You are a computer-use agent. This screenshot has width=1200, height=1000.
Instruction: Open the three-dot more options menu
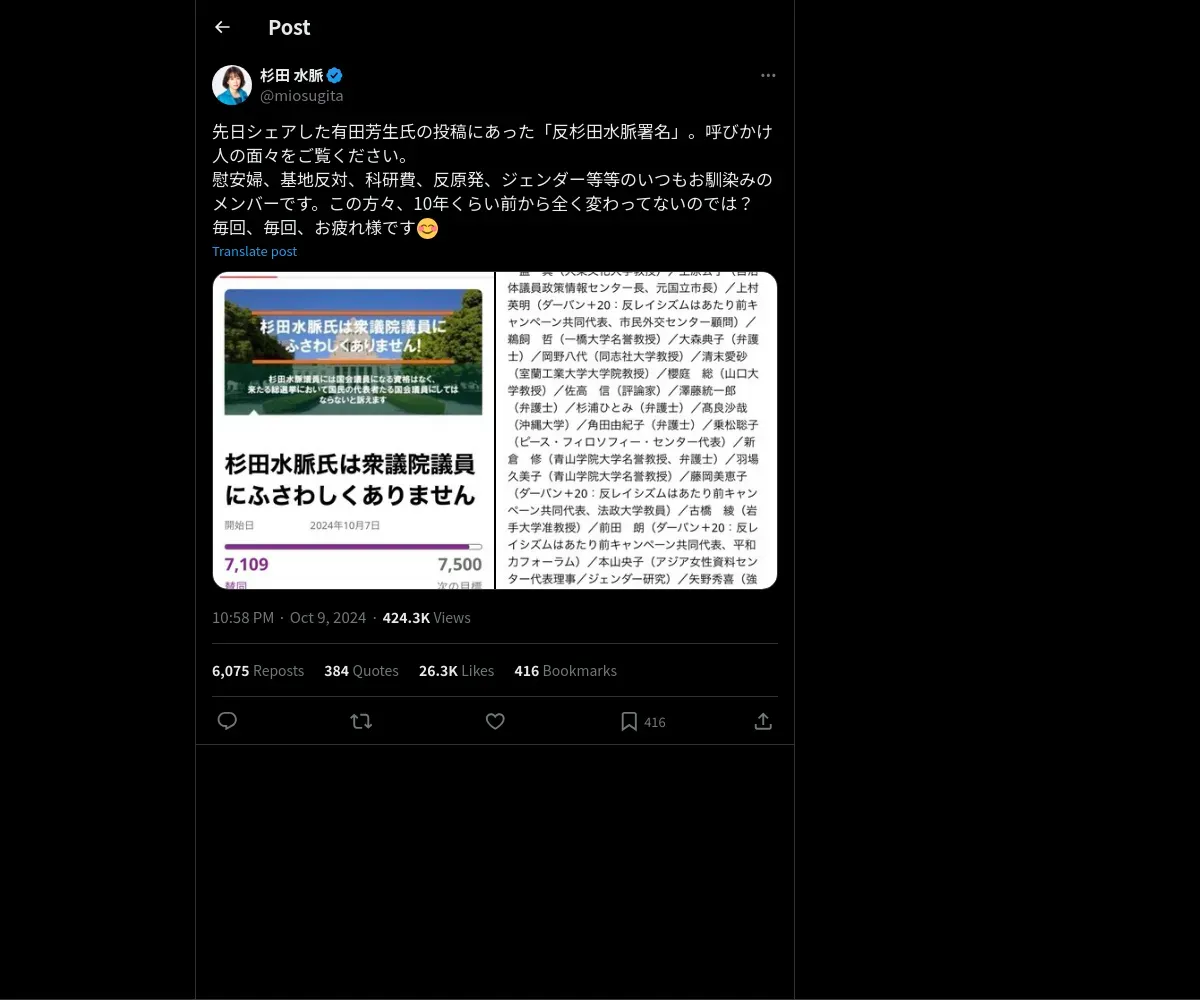click(768, 75)
